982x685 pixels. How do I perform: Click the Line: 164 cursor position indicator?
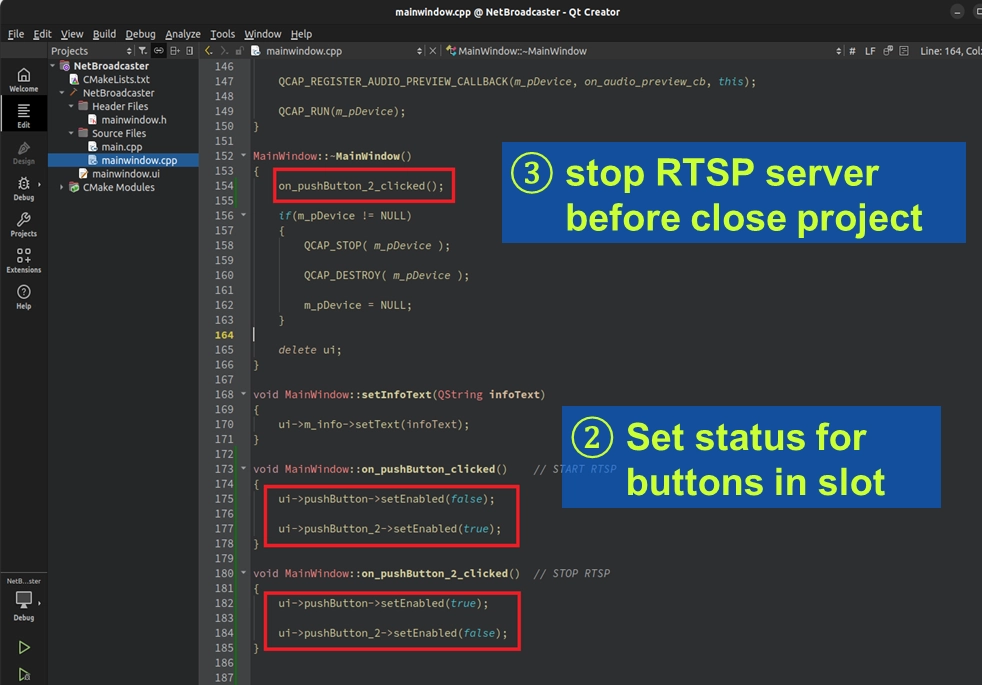click(x=950, y=51)
